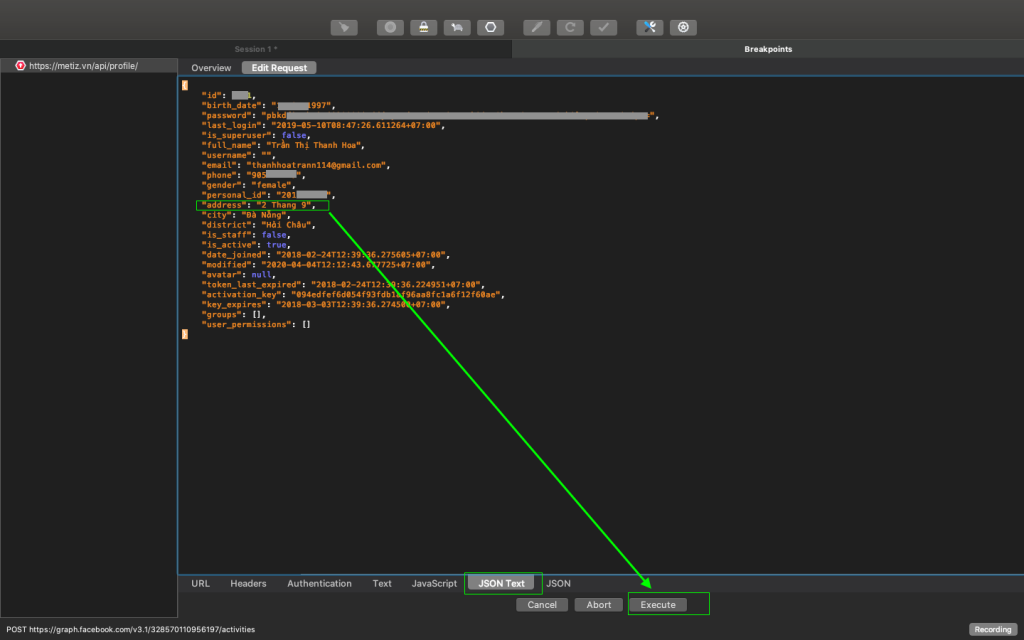Click the Cancel button
1024x640 pixels.
coord(542,605)
